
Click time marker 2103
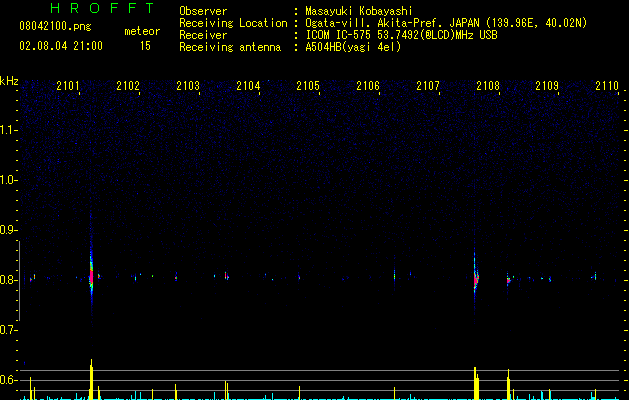tap(188, 86)
